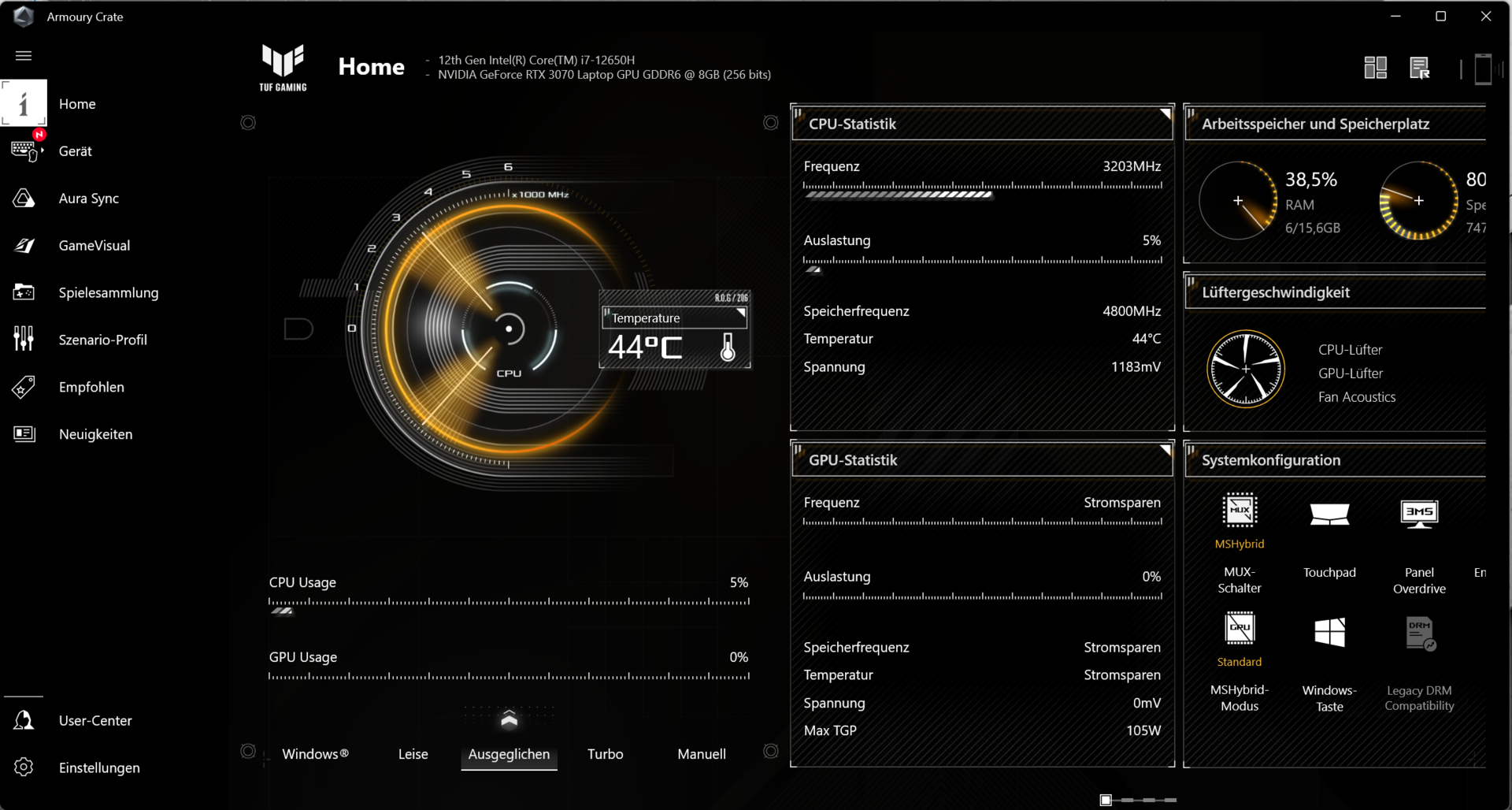Image resolution: width=1512 pixels, height=810 pixels.
Task: Open the Empfohlen tag icon
Action: 24,387
